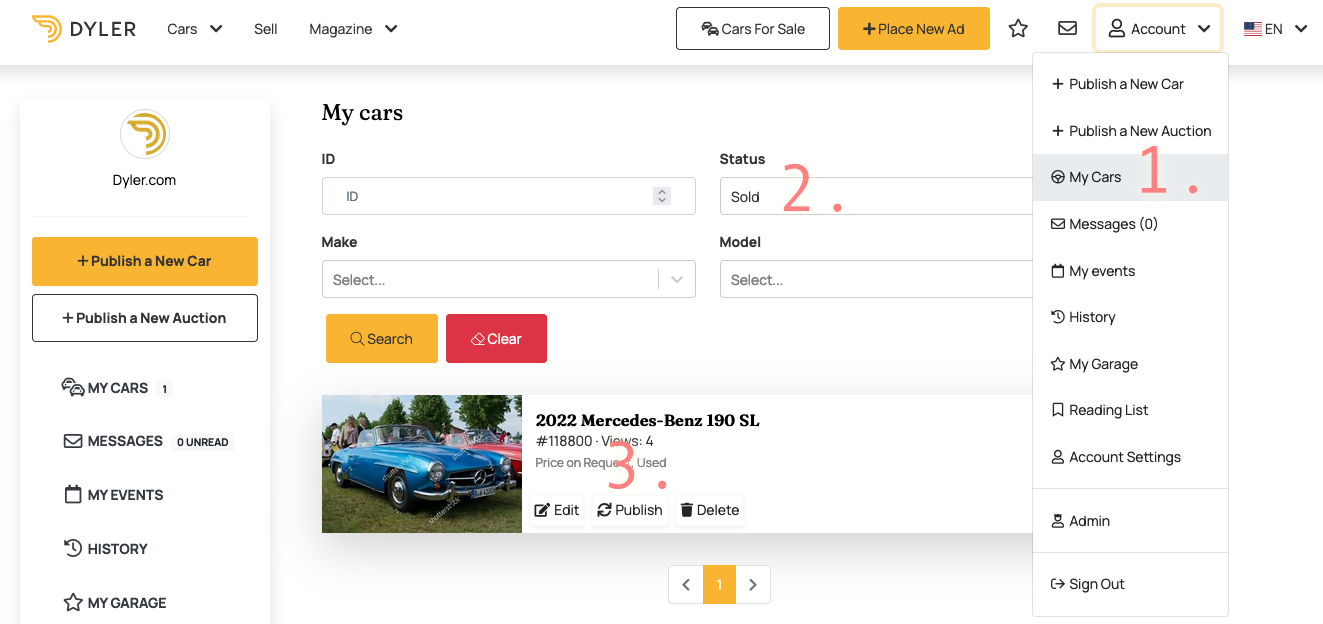Open My events in the account menu
The height and width of the screenshot is (624, 1323).
[x=1130, y=271]
